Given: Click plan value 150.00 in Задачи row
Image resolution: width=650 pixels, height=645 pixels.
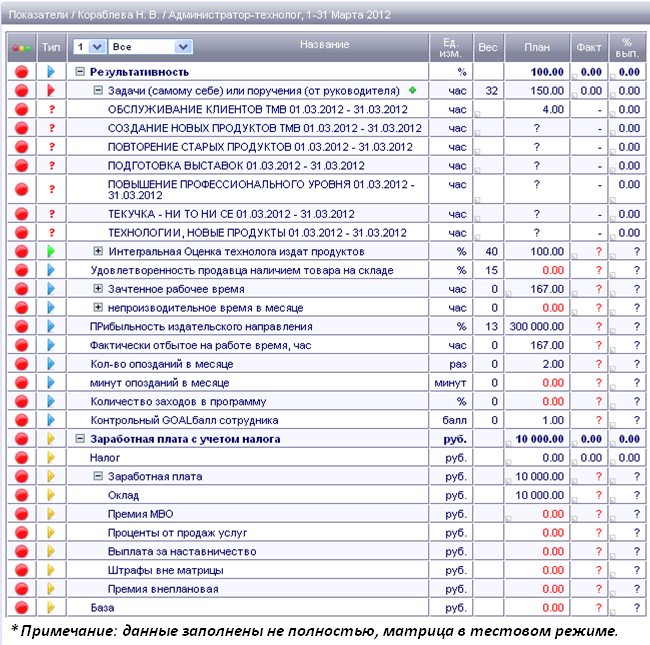Looking at the screenshot, I should click(547, 90).
